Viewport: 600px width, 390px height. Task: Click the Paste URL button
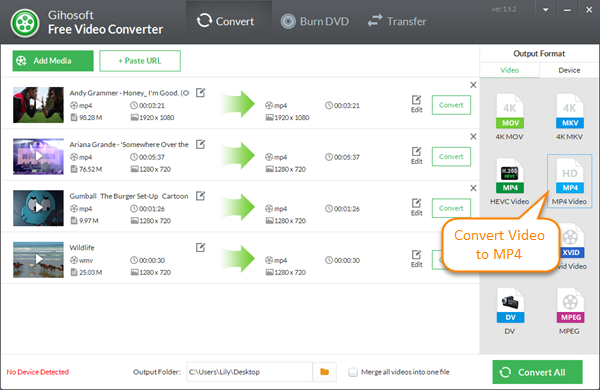[140, 61]
